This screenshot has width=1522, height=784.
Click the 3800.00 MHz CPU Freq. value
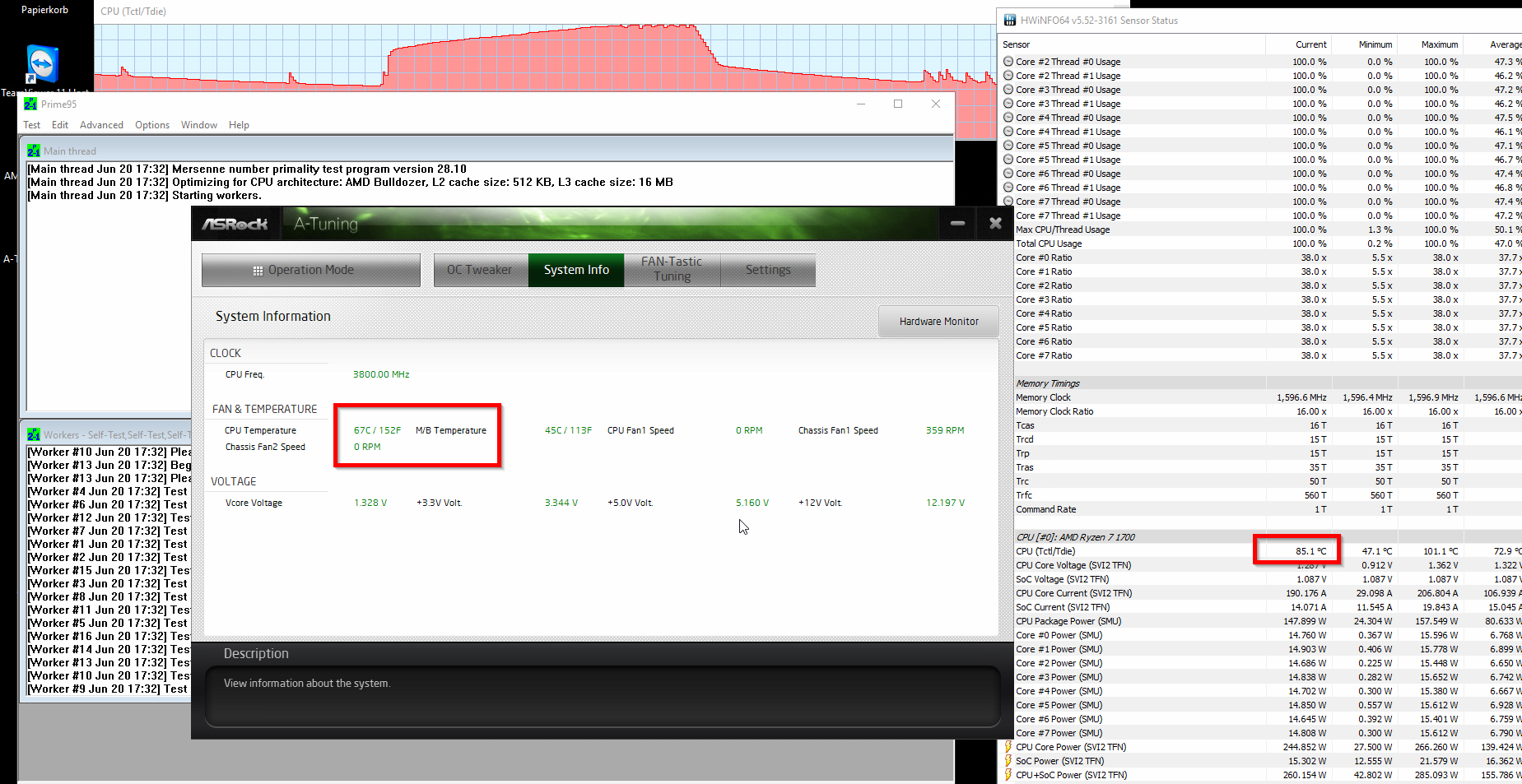(381, 374)
